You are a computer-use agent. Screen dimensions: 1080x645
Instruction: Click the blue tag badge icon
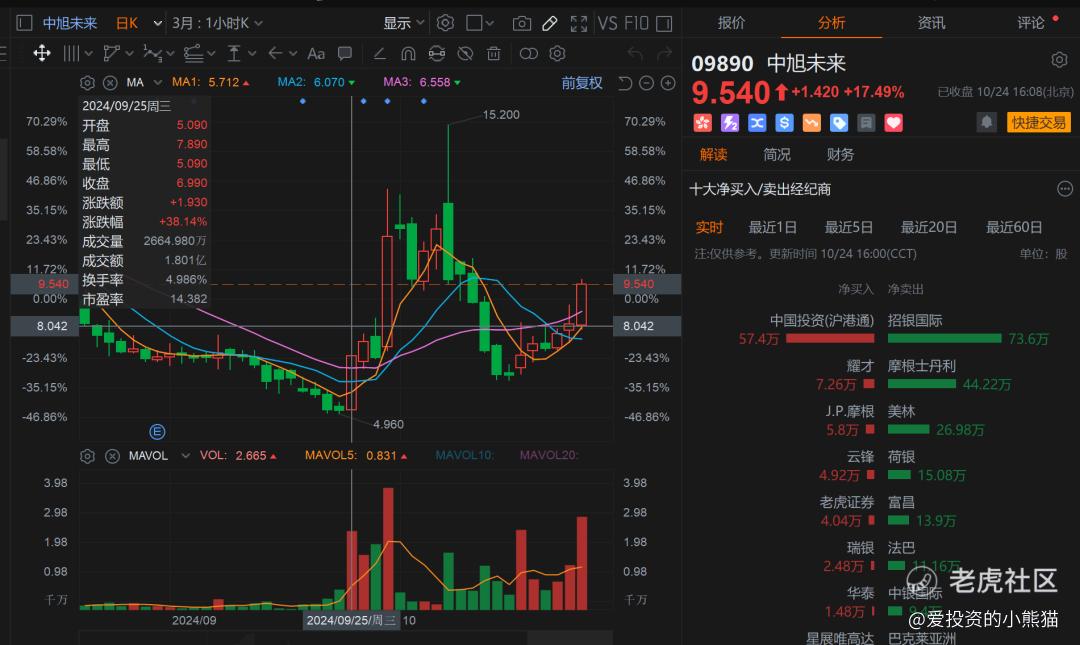point(838,123)
